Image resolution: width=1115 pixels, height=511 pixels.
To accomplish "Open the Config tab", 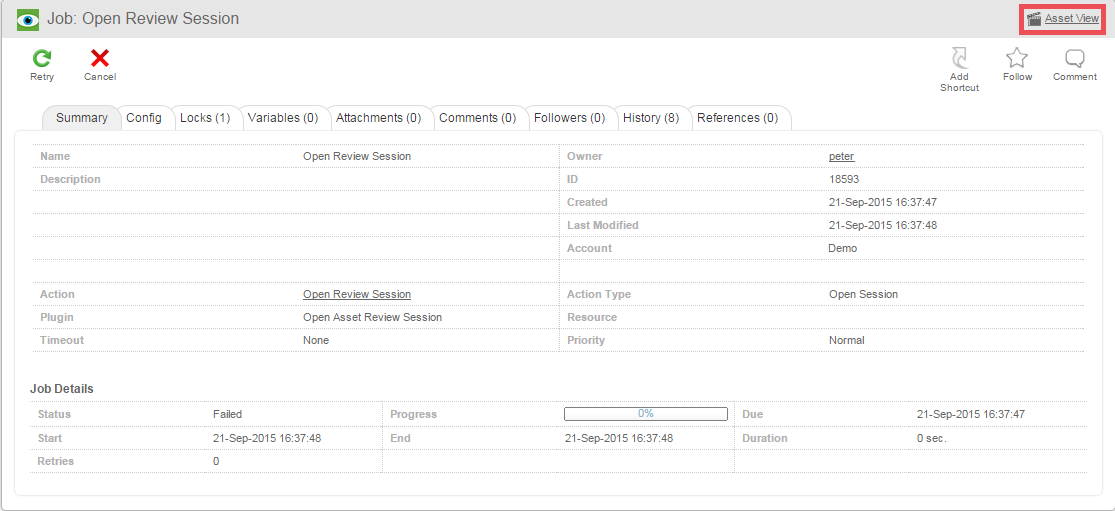I will [144, 118].
